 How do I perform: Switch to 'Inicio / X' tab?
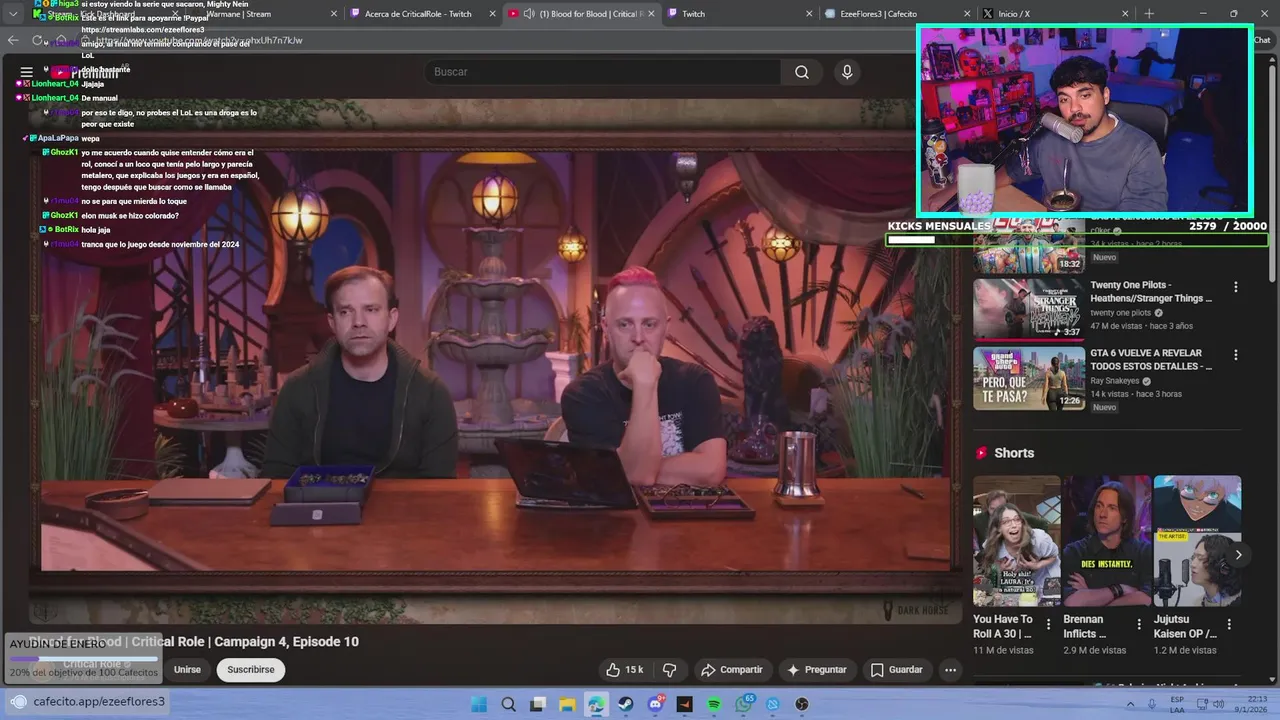point(1056,14)
